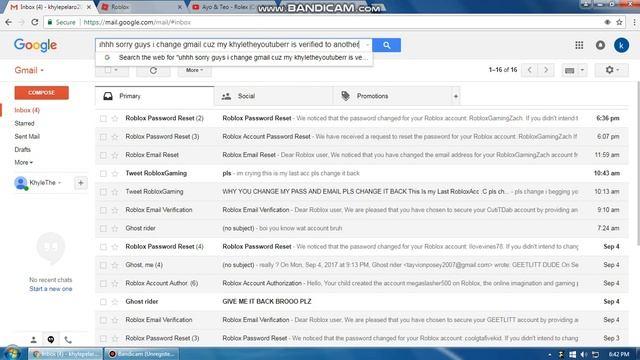Open the Windows Start button
Screen dimensions: 640x360
12,353
